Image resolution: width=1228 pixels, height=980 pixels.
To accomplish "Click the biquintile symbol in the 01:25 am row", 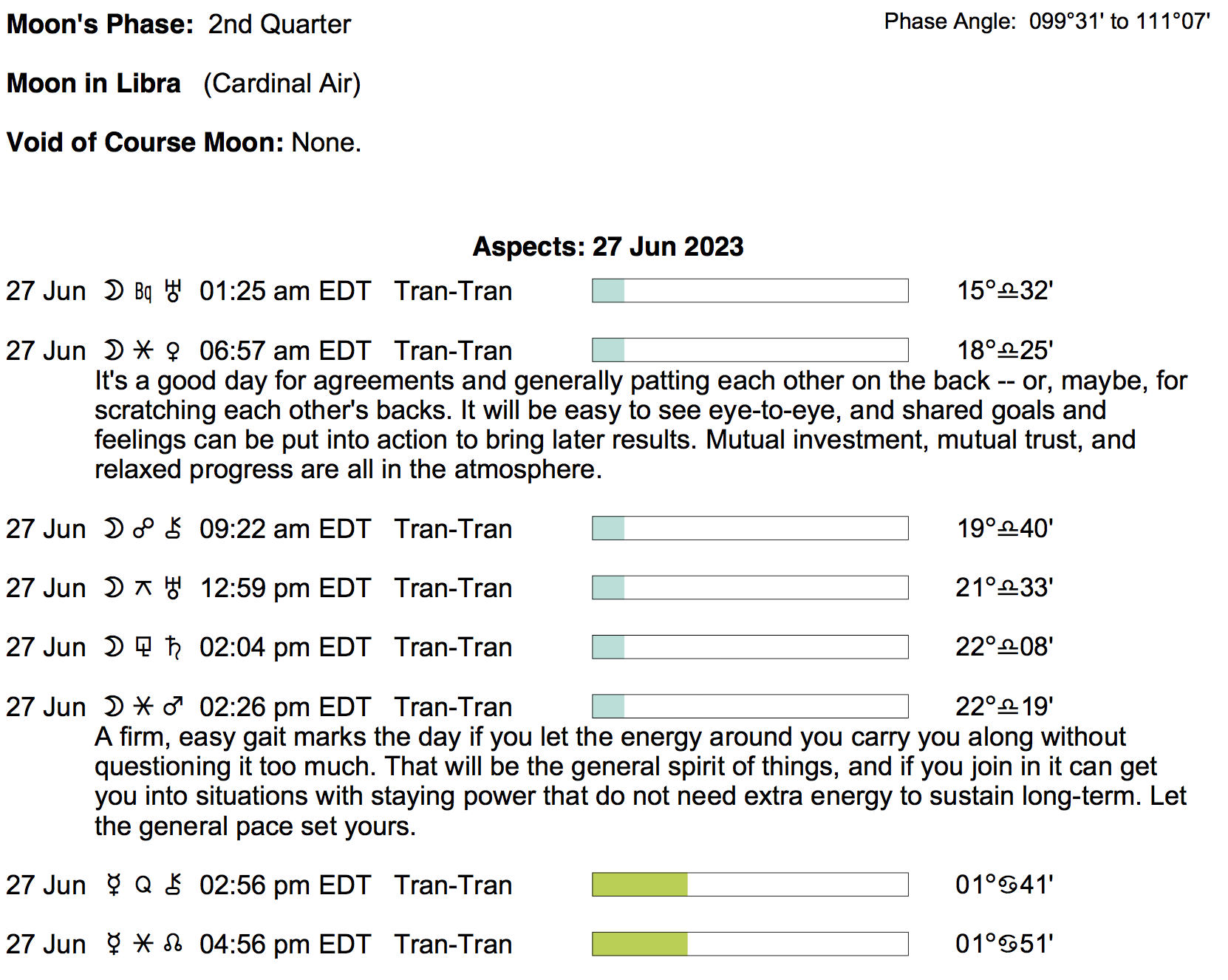I will 143,292.
